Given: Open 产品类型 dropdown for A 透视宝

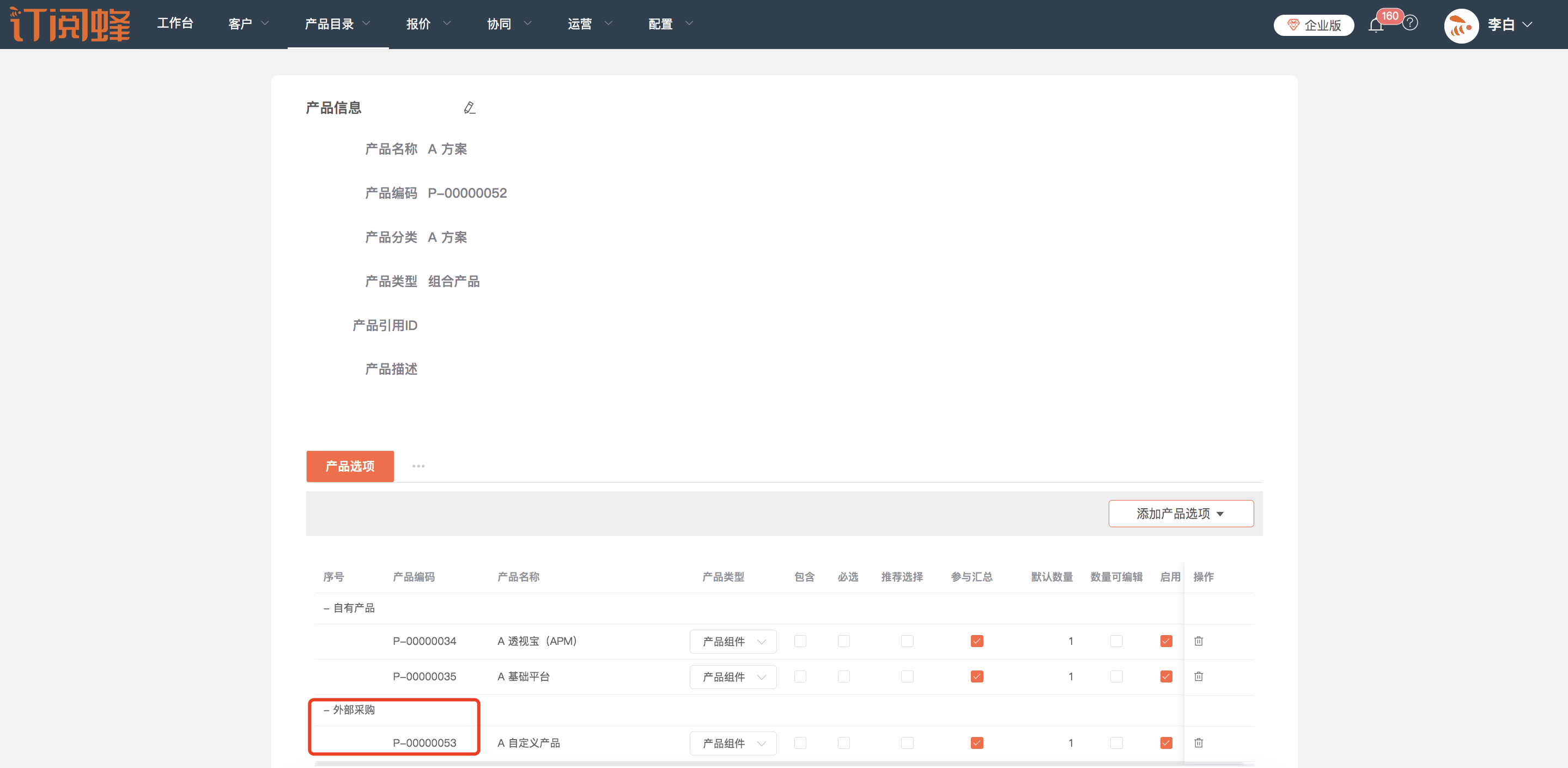Looking at the screenshot, I should (x=732, y=642).
